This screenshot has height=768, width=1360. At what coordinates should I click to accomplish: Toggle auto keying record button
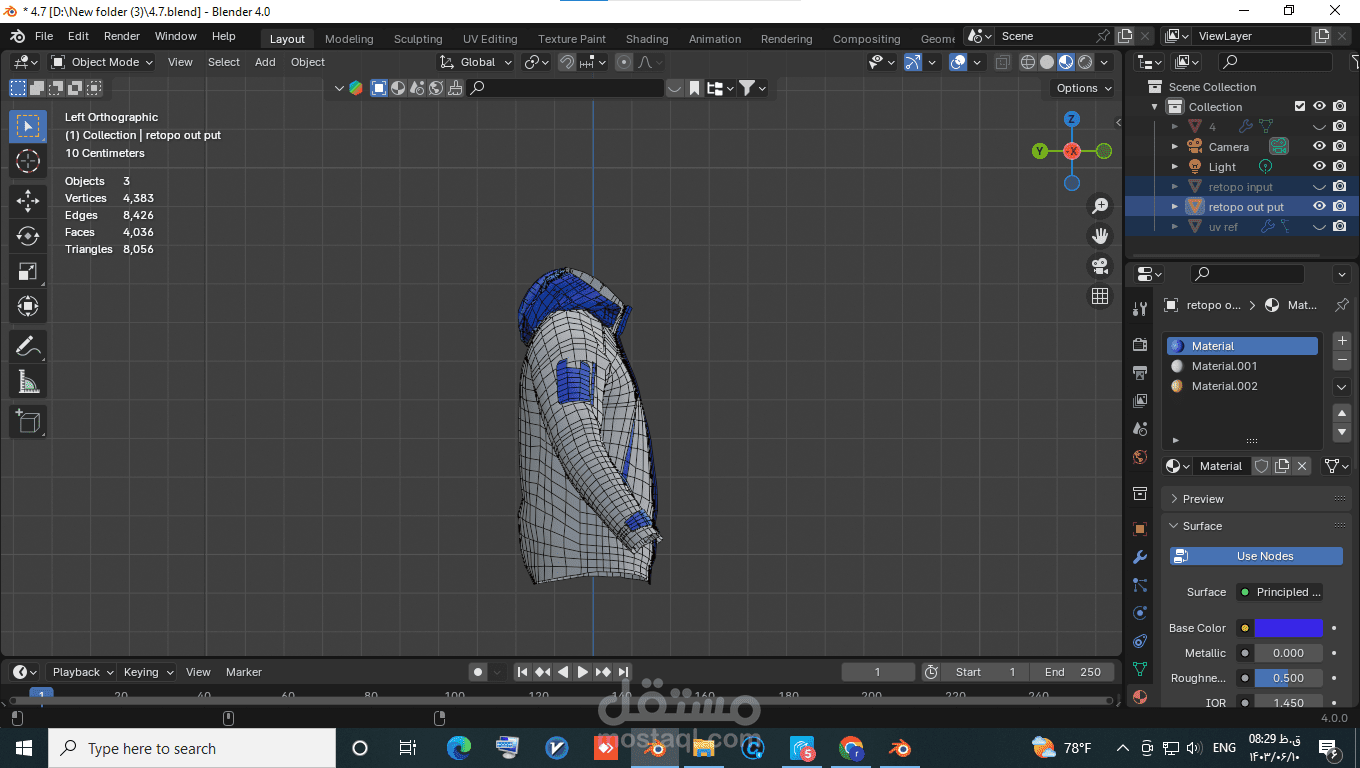478,672
